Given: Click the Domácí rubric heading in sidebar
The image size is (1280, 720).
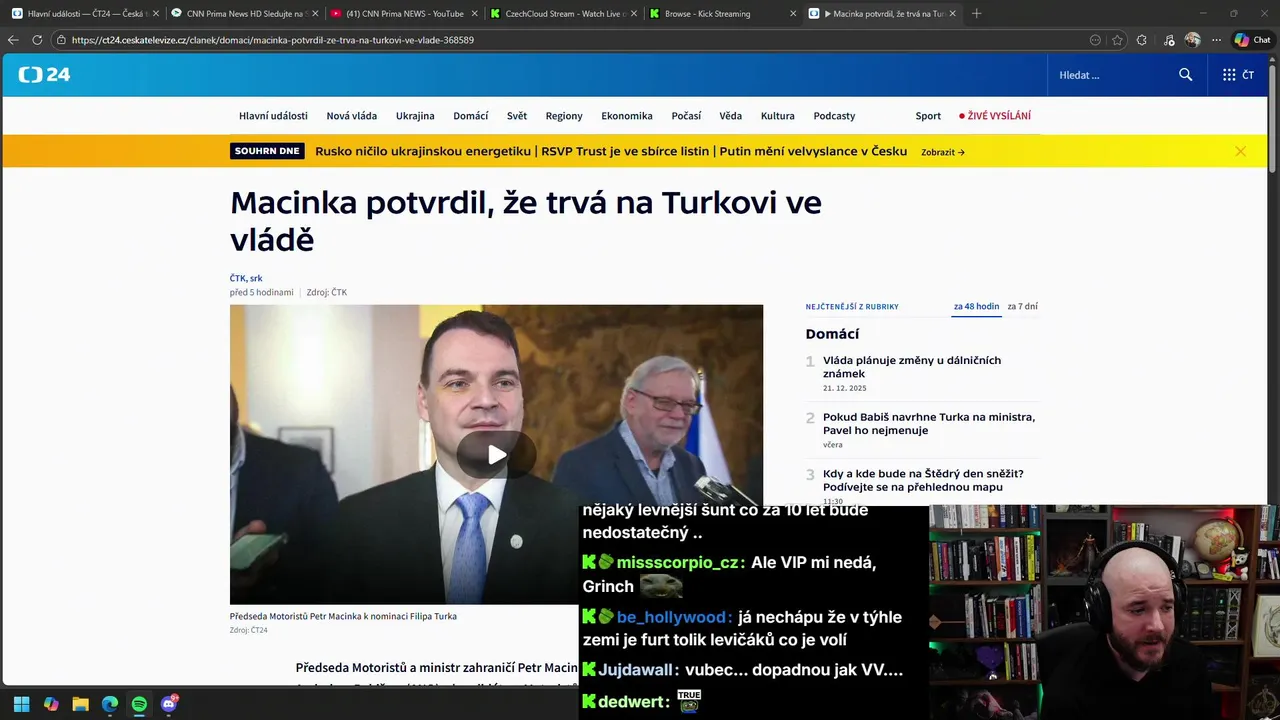Looking at the screenshot, I should [x=832, y=334].
